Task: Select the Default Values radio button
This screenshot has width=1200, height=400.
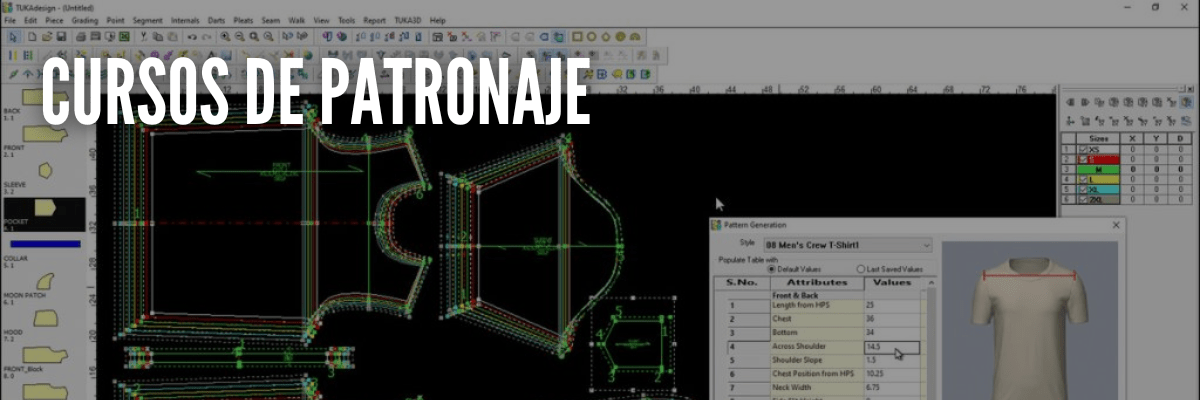Action: pos(771,269)
